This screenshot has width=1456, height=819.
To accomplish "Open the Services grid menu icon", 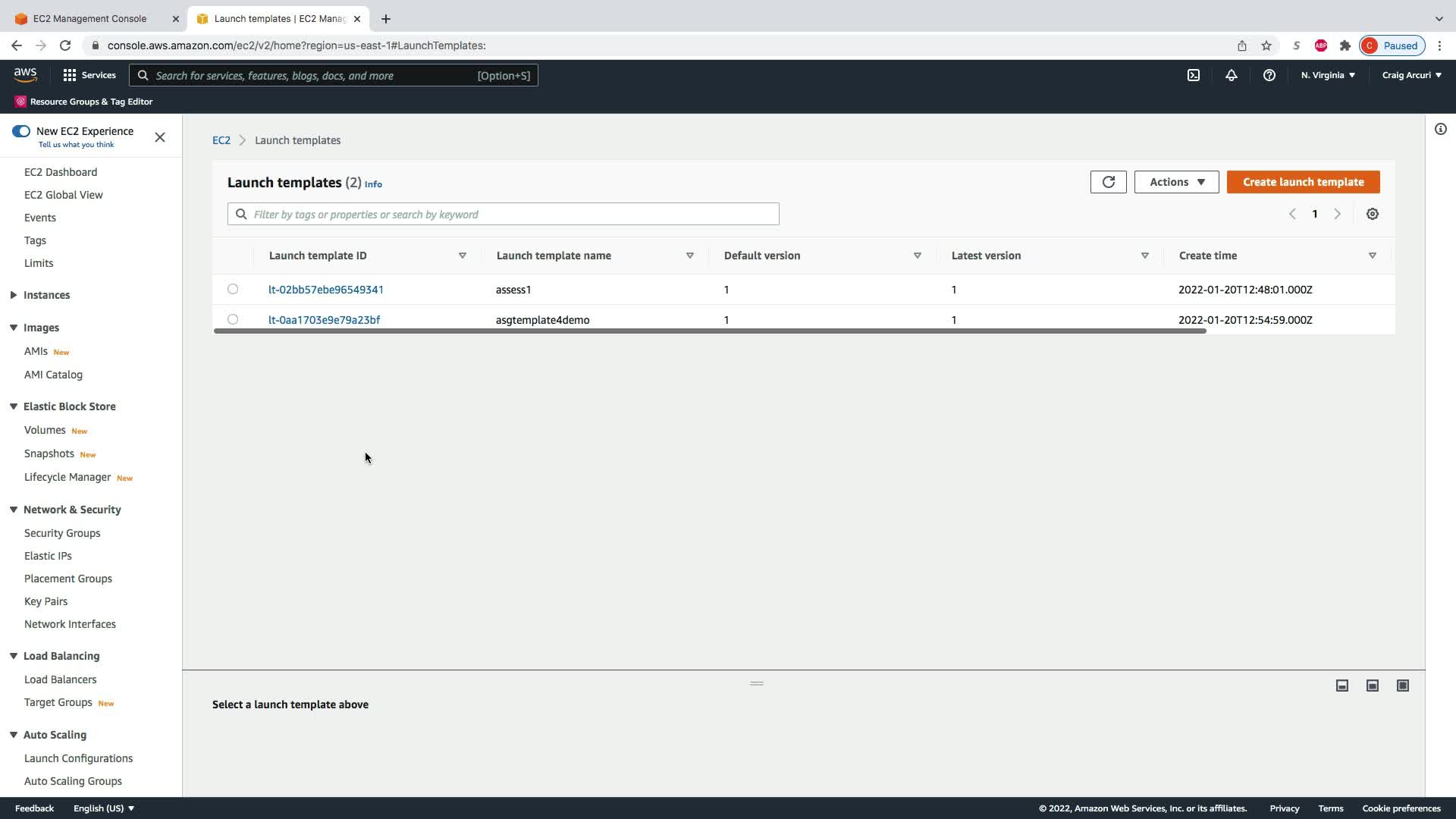I will pos(70,75).
